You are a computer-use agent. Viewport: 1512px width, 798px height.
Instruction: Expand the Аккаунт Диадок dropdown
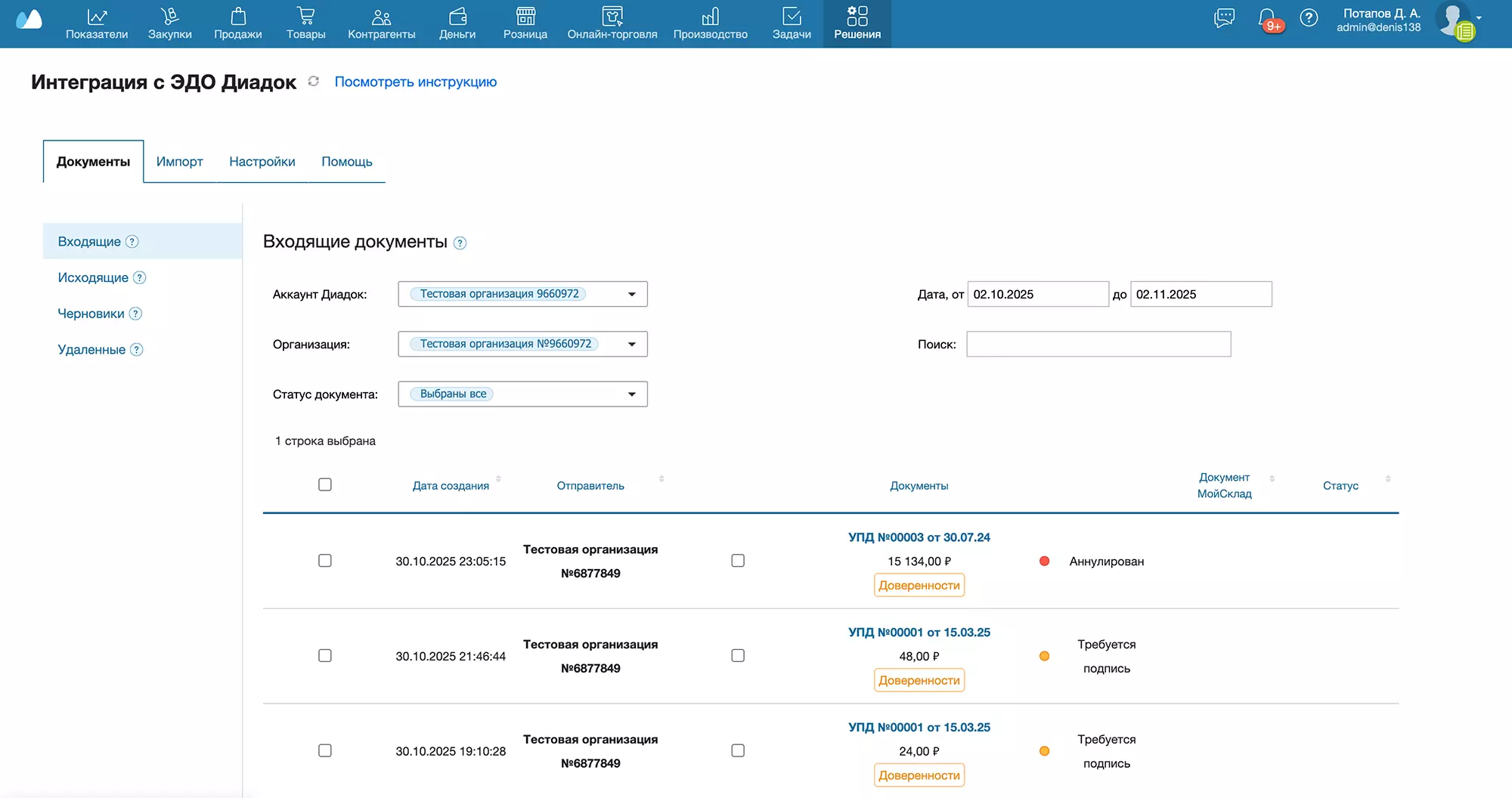pos(631,294)
